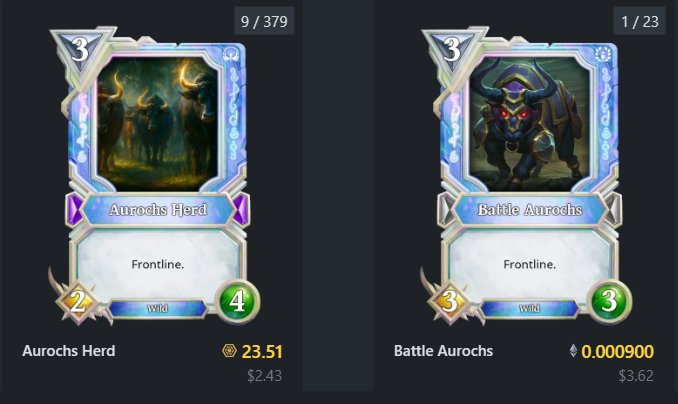This screenshot has width=678, height=404.
Task: Click the 1 / 23 count badge
Action: 640,21
